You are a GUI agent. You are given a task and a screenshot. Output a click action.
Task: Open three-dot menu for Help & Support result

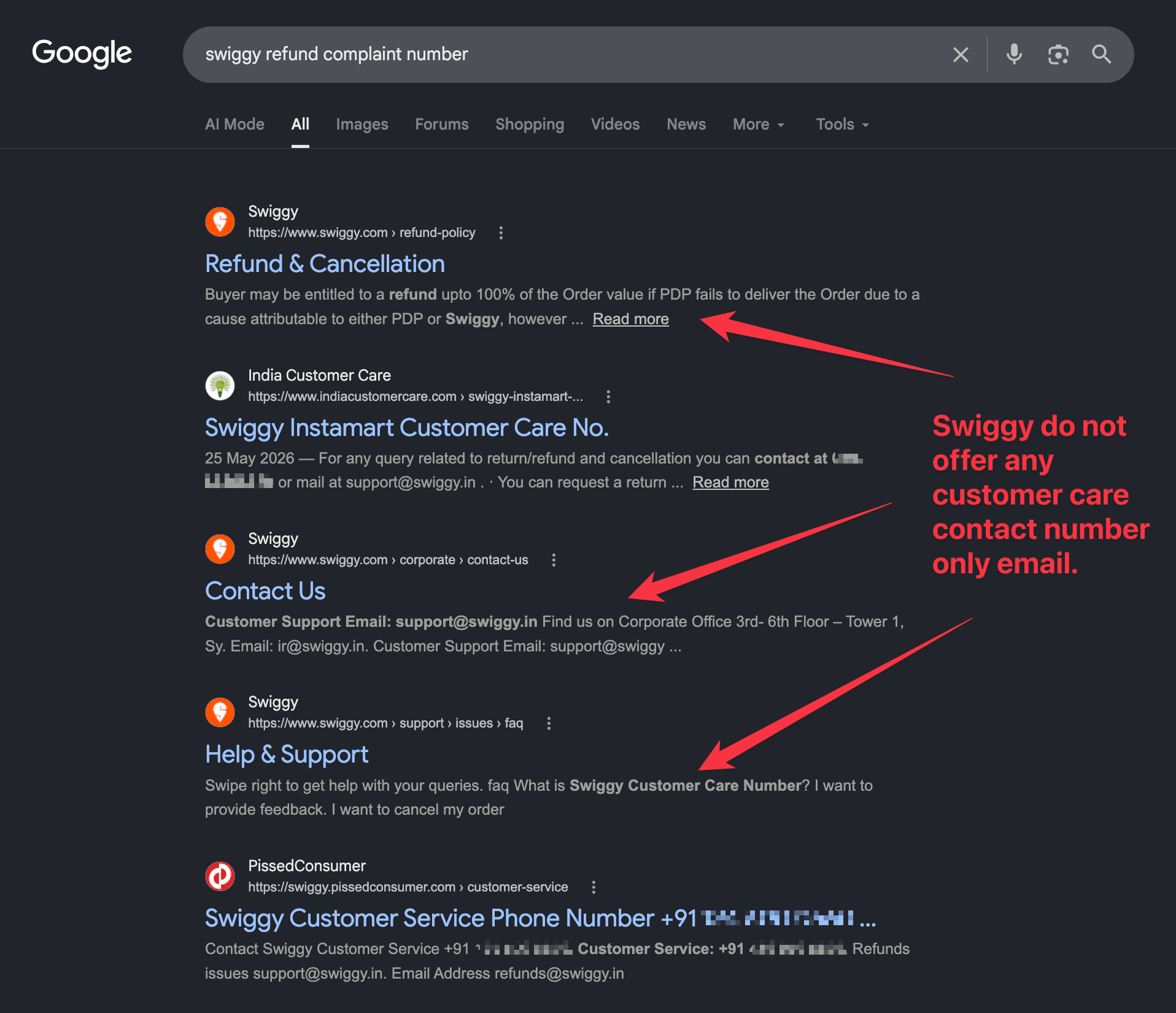pos(549,723)
